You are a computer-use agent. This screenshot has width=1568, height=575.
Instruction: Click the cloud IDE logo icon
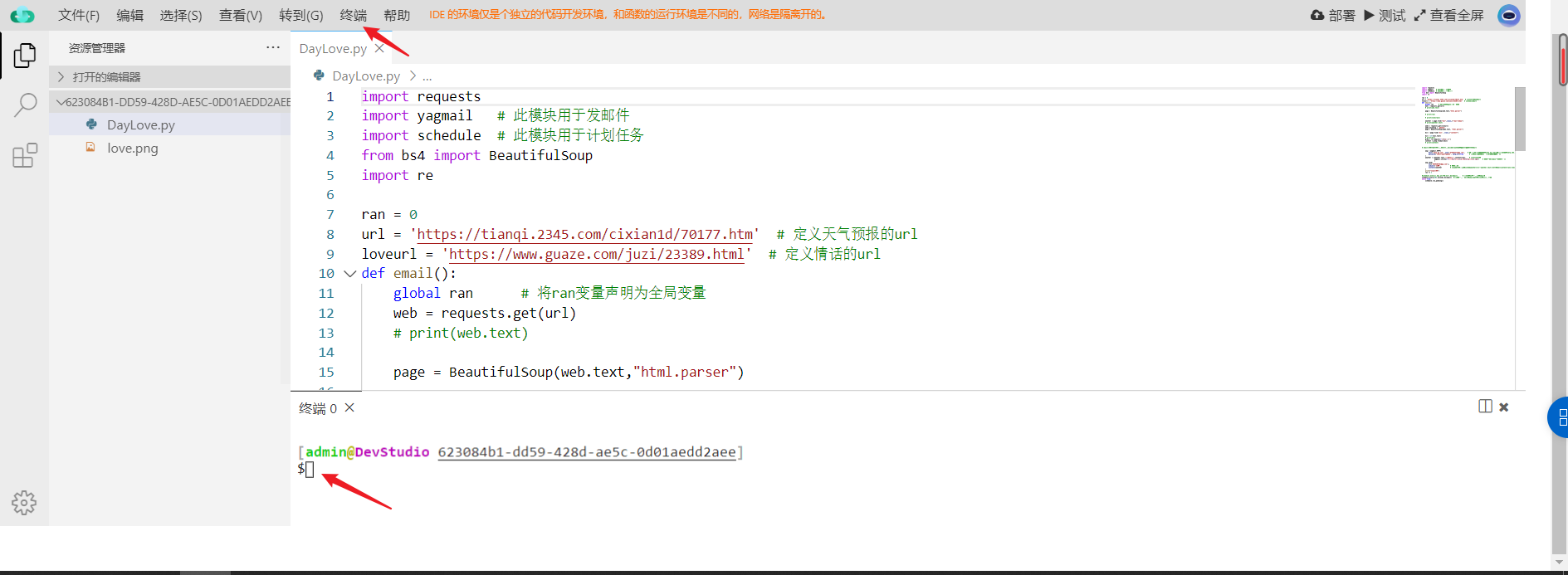coord(22,15)
